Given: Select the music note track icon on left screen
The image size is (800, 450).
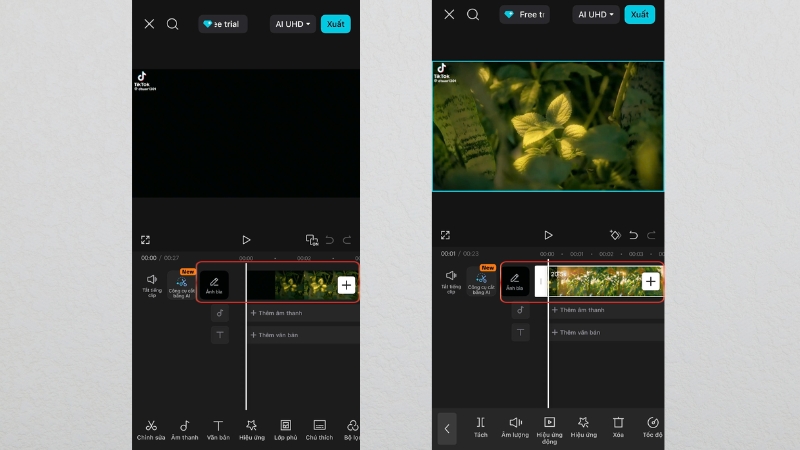Looking at the screenshot, I should click(220, 313).
